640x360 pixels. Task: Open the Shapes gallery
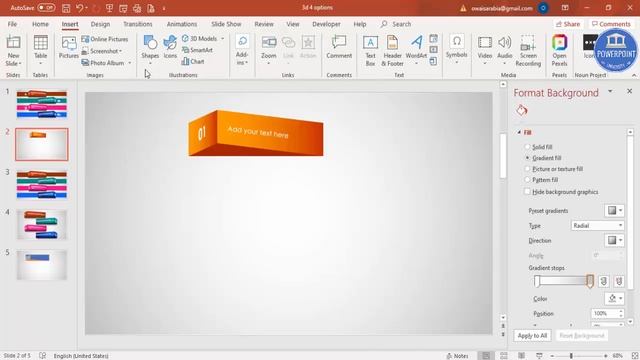[x=150, y=50]
